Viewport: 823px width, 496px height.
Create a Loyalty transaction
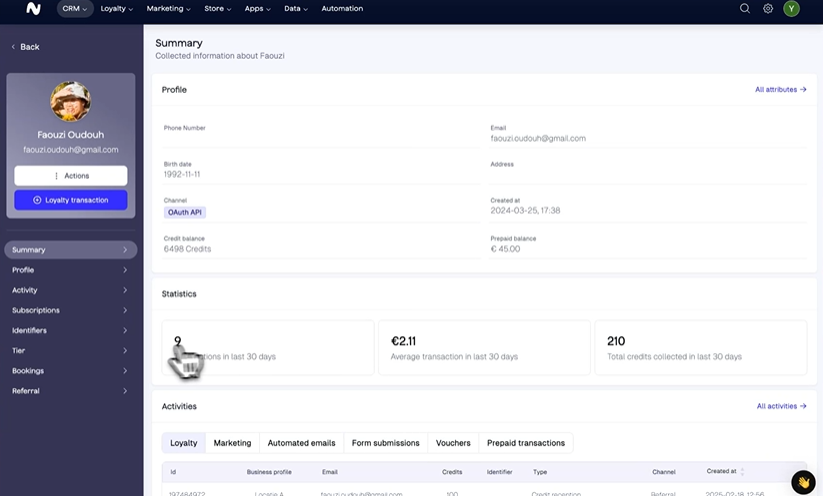[x=71, y=200]
